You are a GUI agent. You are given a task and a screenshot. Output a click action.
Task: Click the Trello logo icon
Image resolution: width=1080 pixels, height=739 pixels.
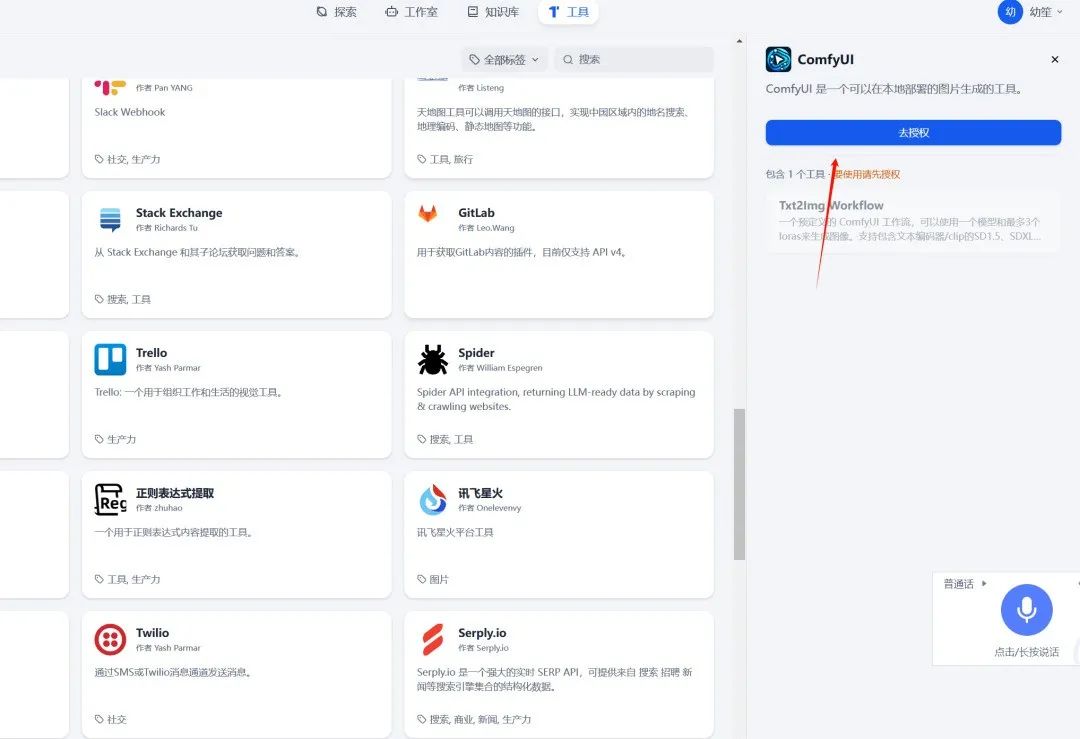click(x=110, y=360)
